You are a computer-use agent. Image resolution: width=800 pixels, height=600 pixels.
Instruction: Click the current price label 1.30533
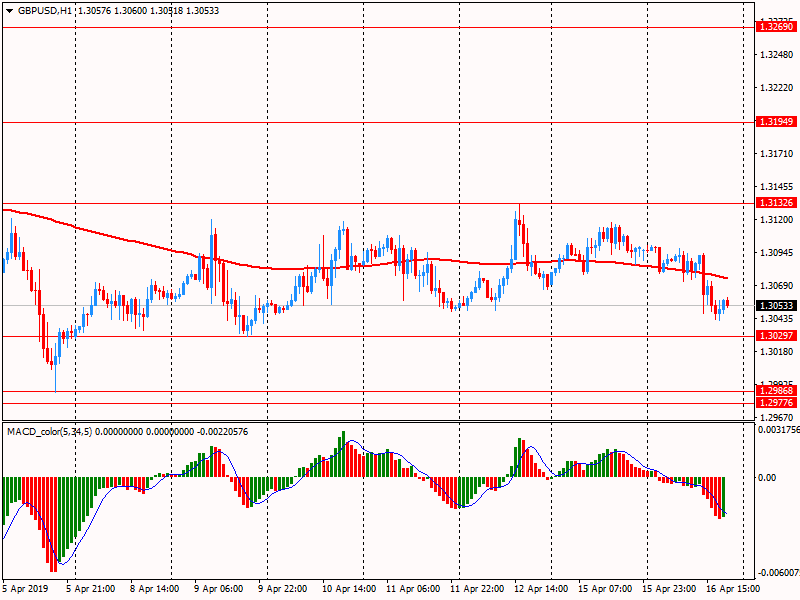[x=776, y=305]
